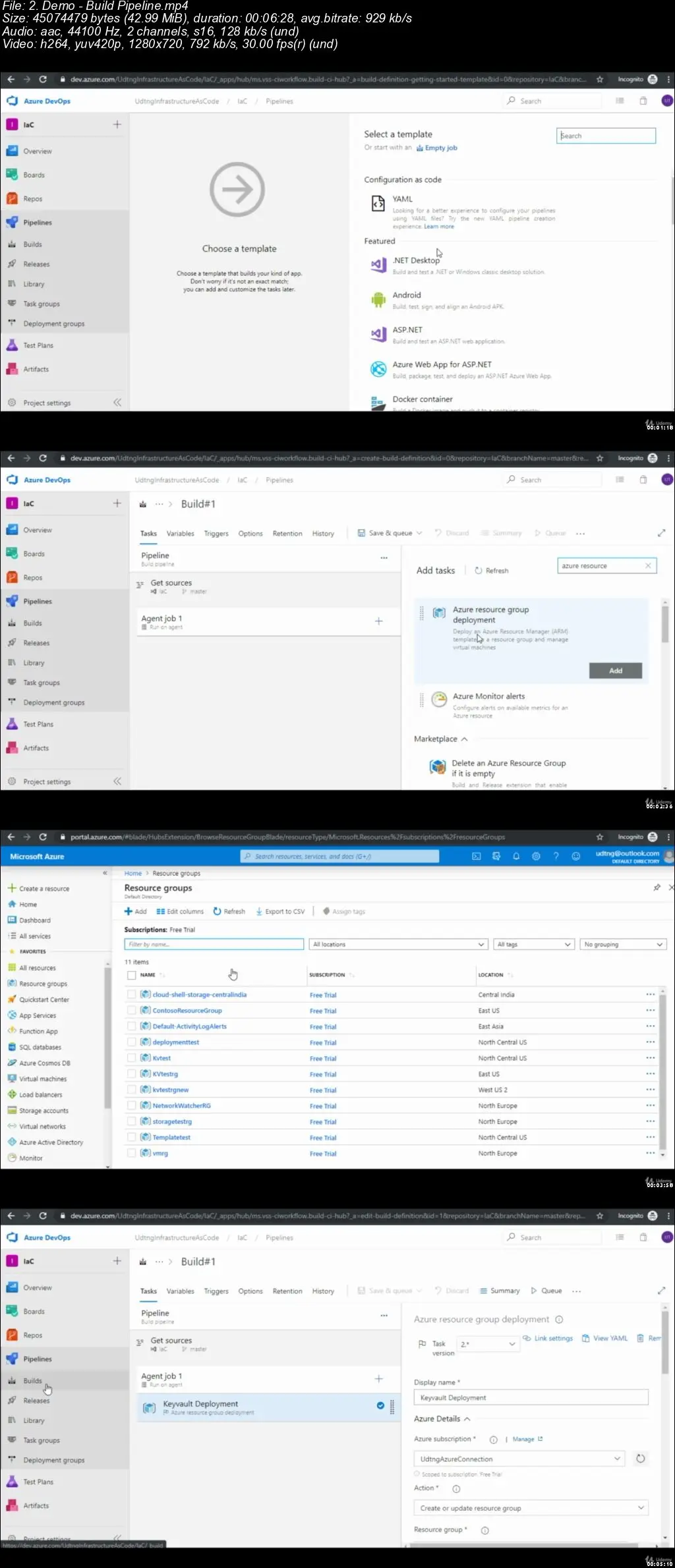
Task: Clear the 'azure resource' task search text
Action: click(648, 565)
